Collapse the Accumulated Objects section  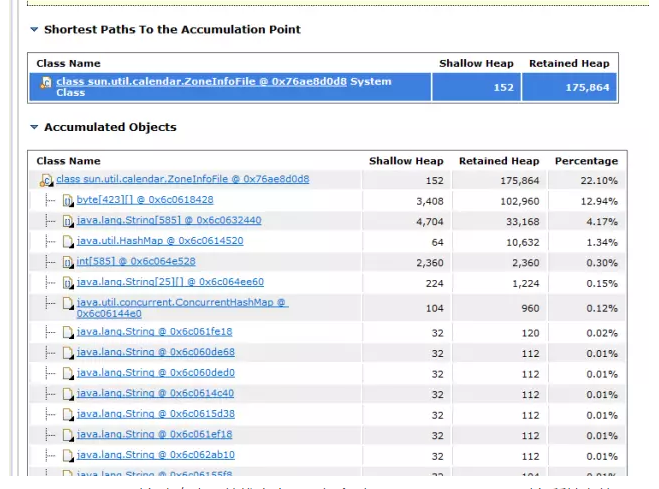[34, 127]
